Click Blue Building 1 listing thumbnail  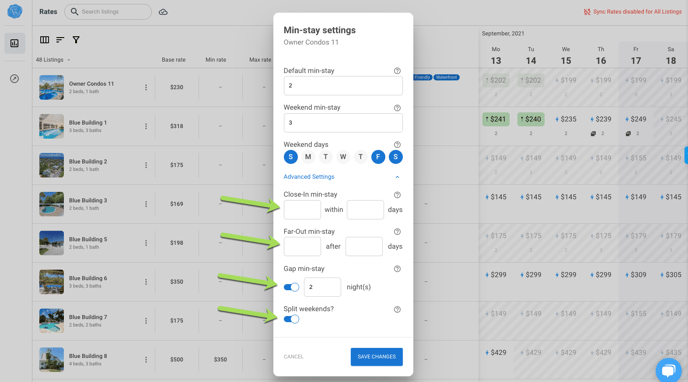click(51, 126)
